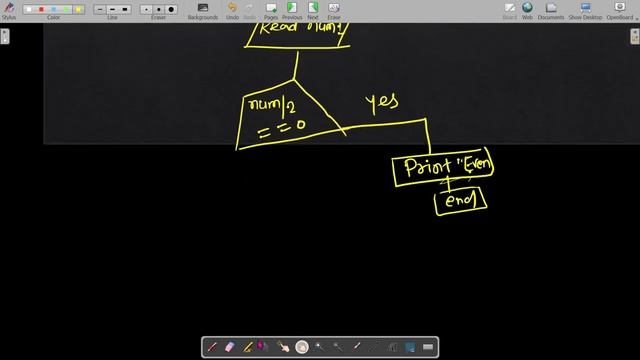
Task: Choose the medium eraser size
Action: pos(159,9)
